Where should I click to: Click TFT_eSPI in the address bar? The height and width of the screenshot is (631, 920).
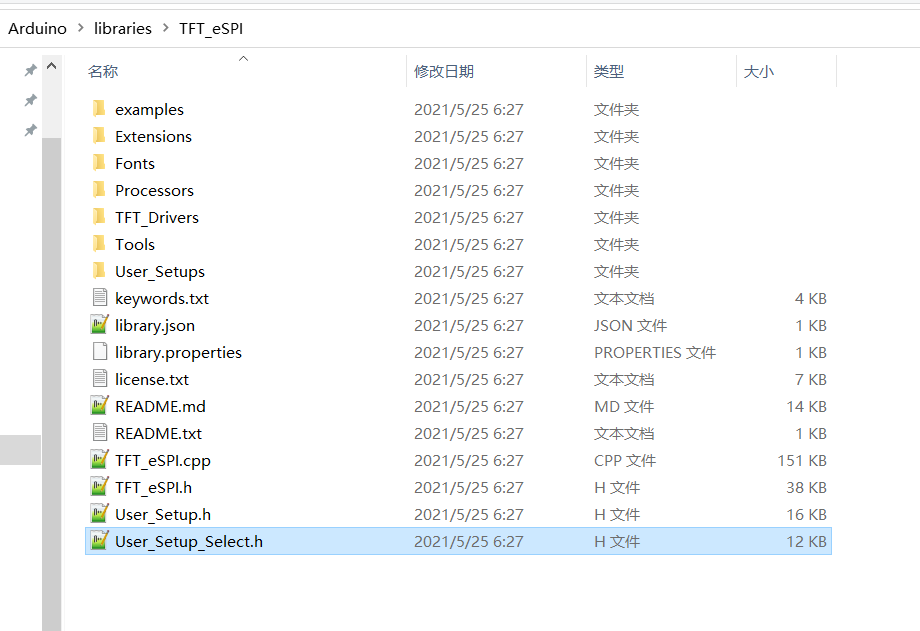(211, 28)
